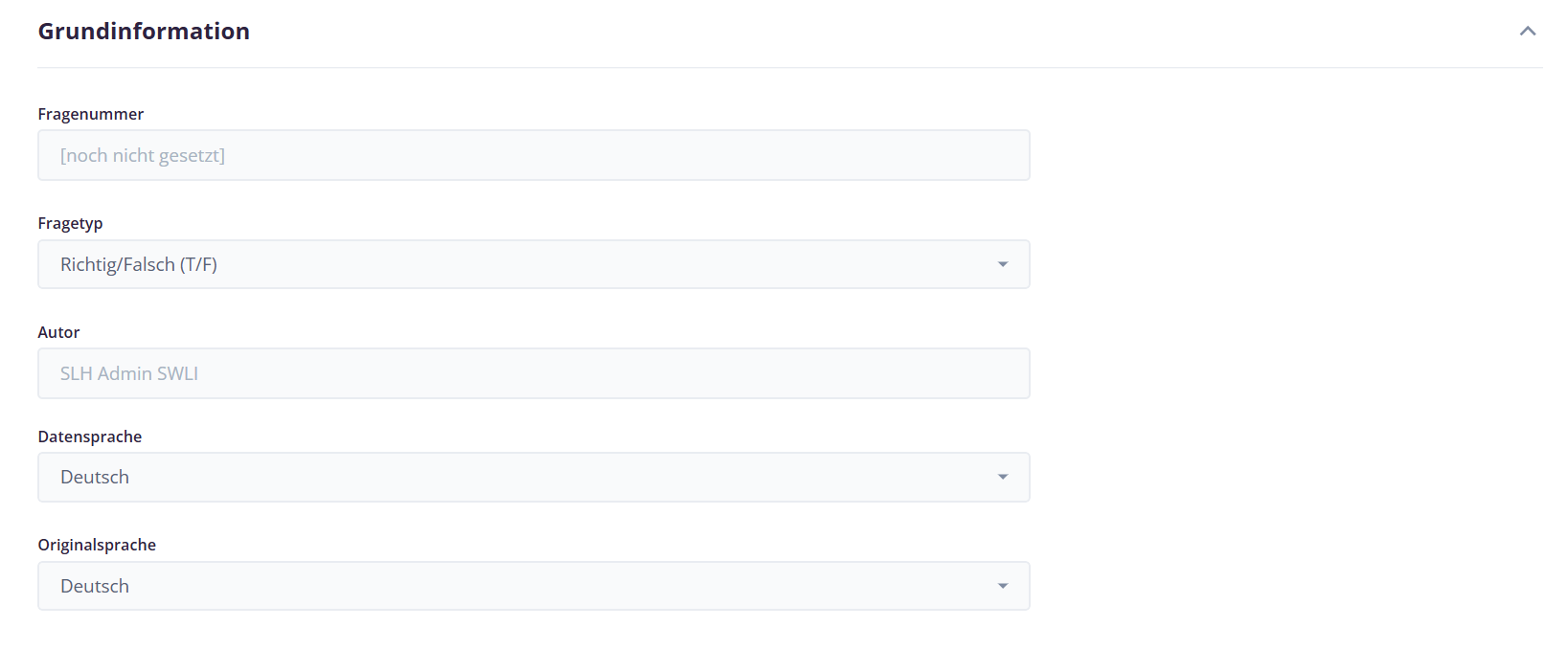This screenshot has width=1568, height=672.
Task: Select the Richtig/Falsch (T/F) value text
Action: click(139, 264)
